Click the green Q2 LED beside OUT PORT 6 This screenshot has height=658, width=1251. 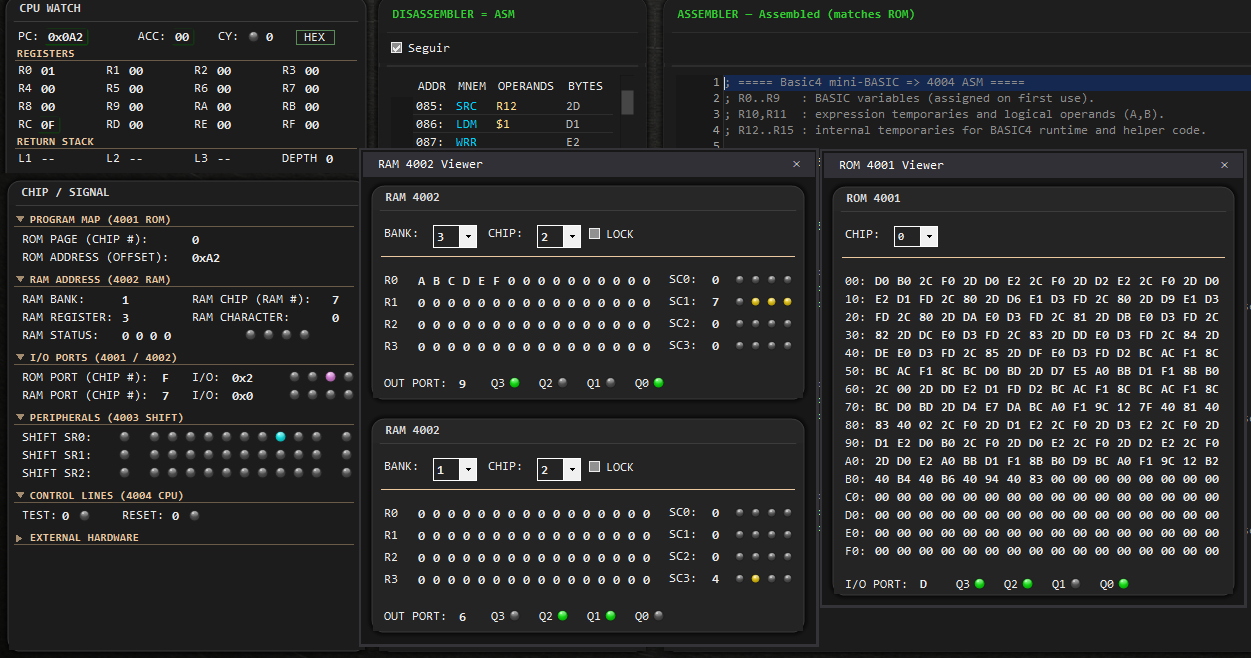tap(563, 617)
